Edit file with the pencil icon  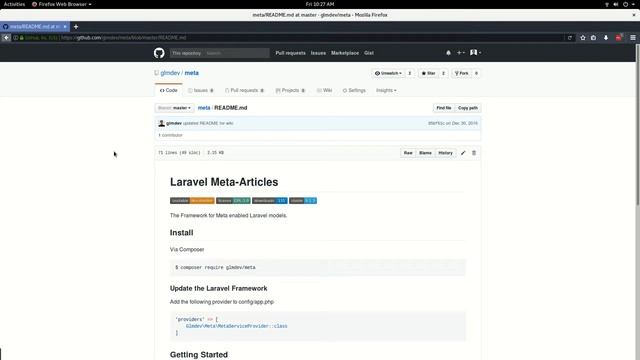pyautogui.click(x=463, y=153)
